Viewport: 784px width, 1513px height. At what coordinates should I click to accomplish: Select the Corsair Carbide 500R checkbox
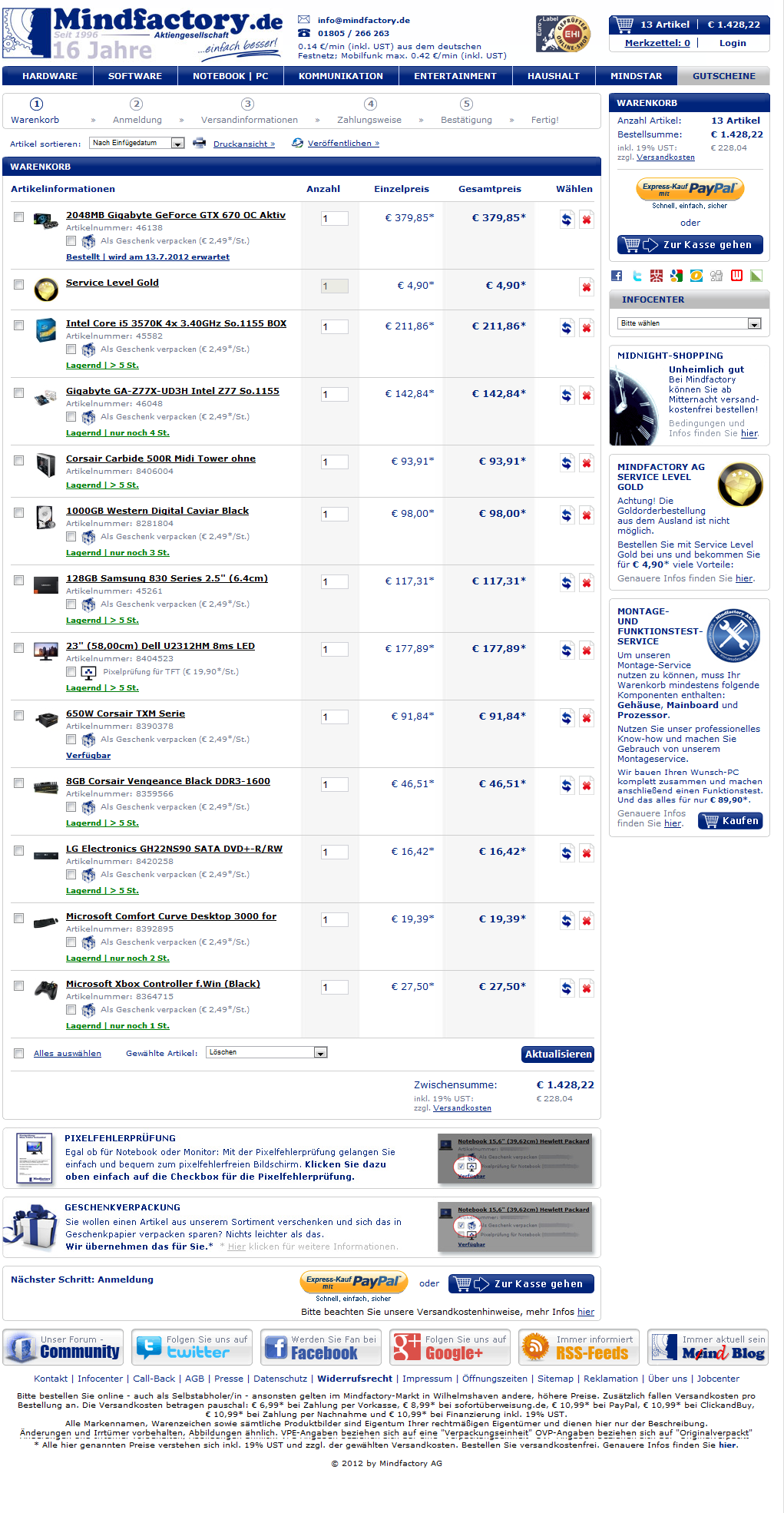[x=18, y=461]
